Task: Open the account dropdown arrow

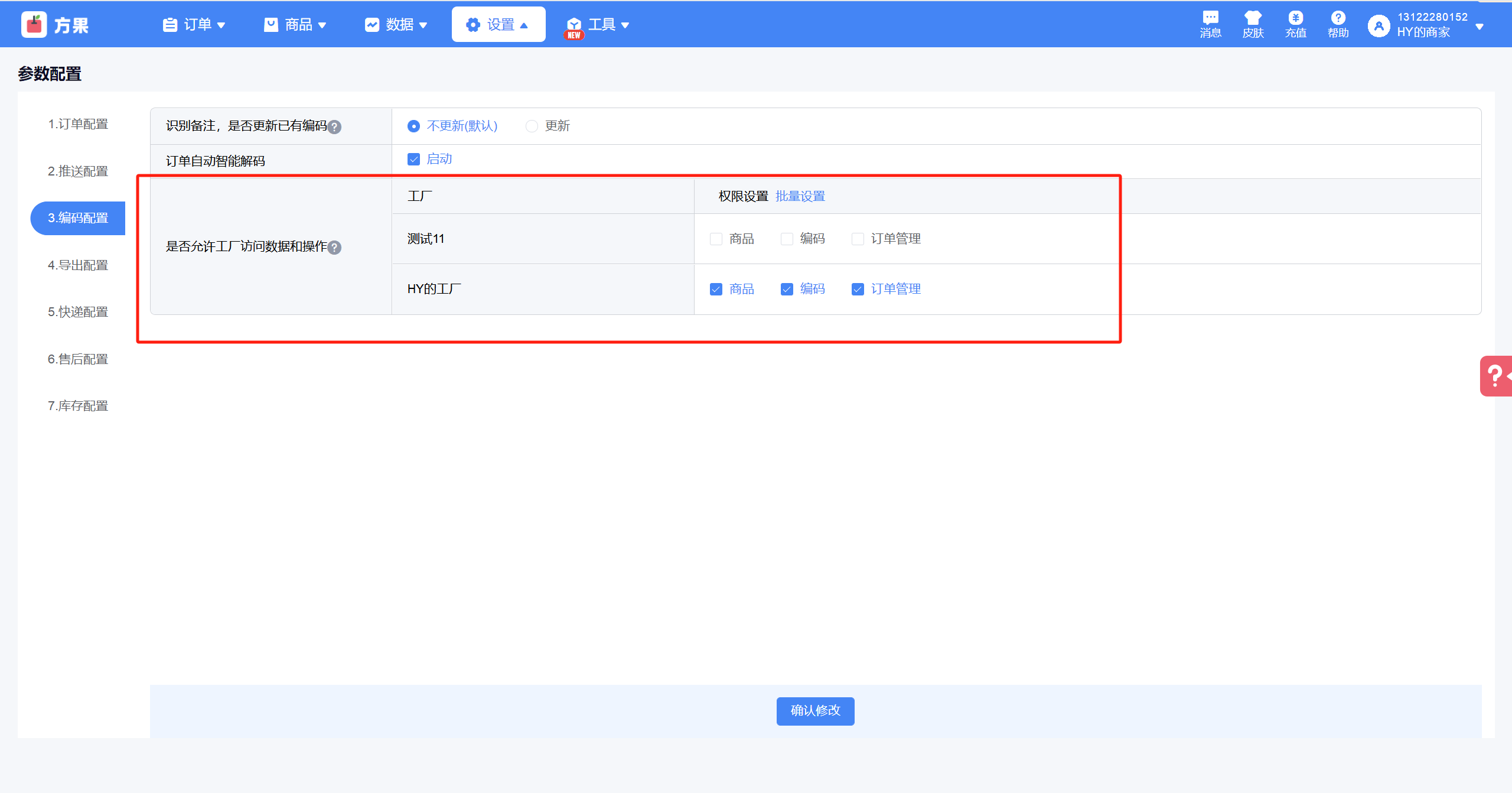Action: coord(1480,27)
